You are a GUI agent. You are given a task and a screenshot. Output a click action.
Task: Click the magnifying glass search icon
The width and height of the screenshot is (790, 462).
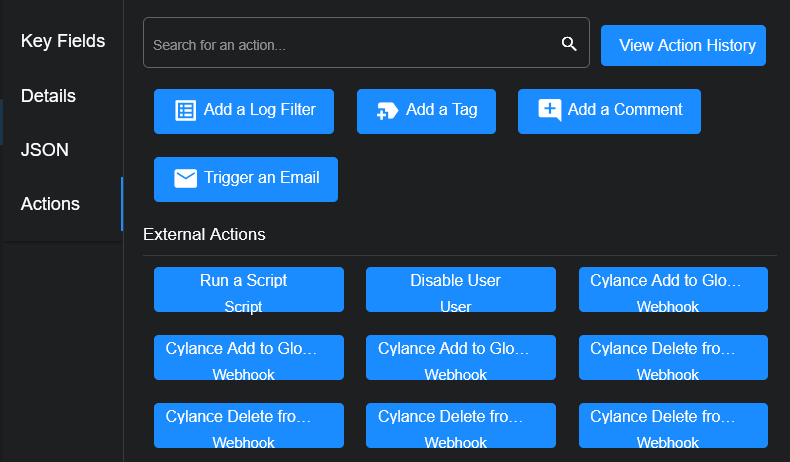(x=569, y=44)
